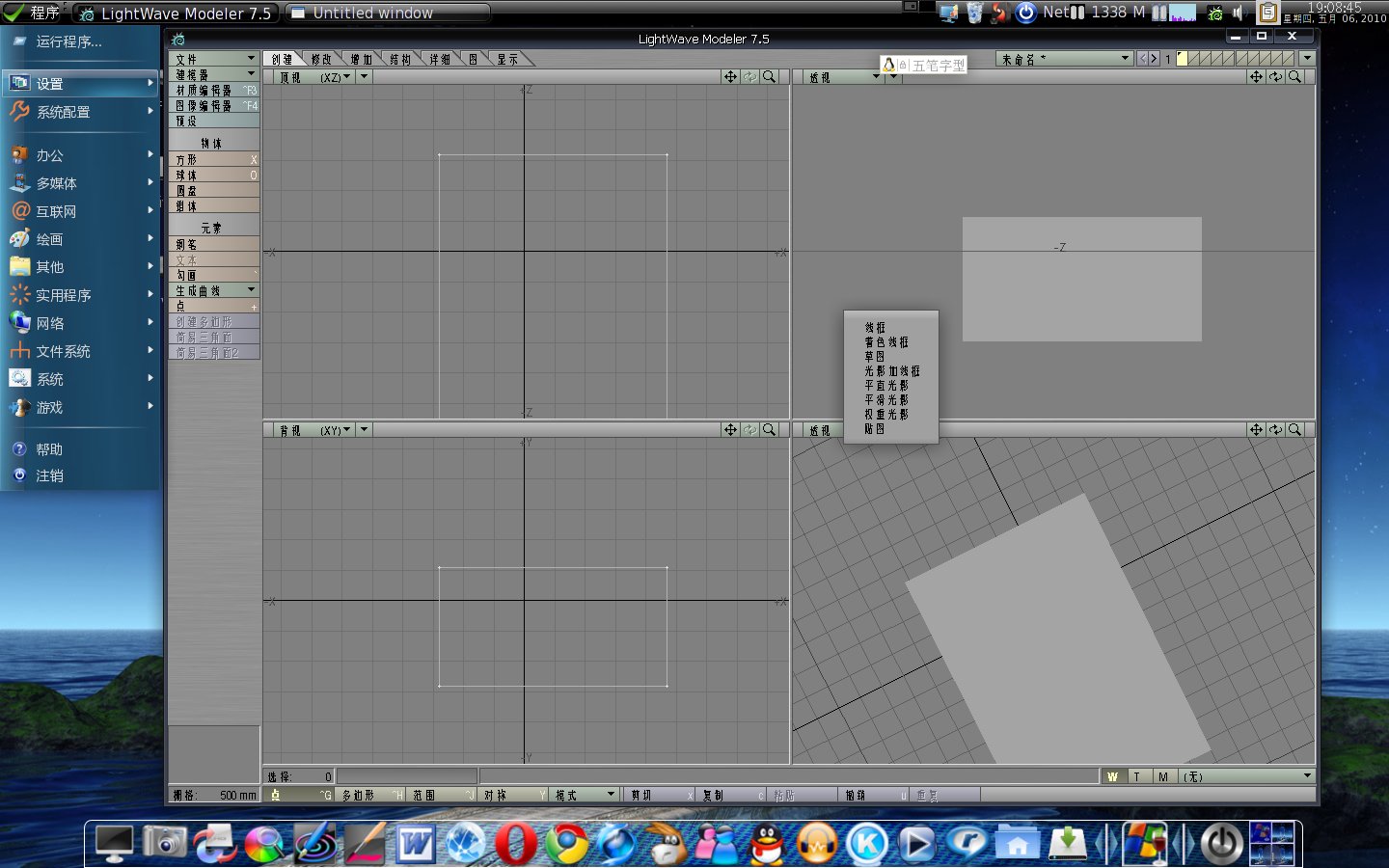Launch the Chrome icon in the dock
This screenshot has width=1389, height=868.
(566, 844)
